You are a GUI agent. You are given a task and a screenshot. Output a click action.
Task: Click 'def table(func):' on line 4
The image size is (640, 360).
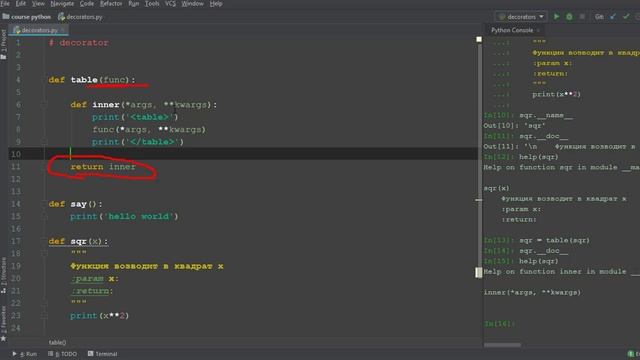point(92,80)
